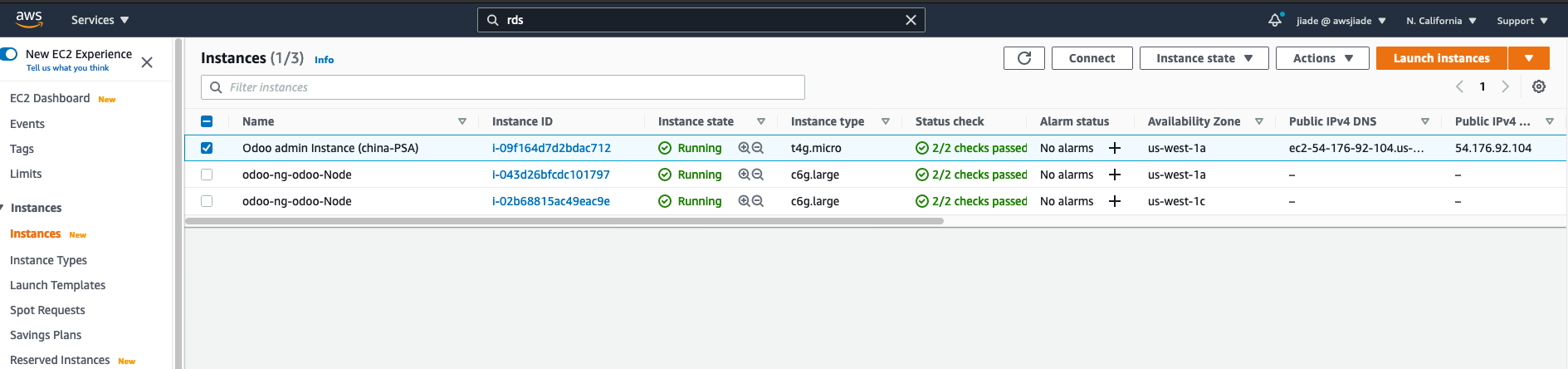Click zoom-in icon on first Running row
1568x369 pixels.
point(744,148)
